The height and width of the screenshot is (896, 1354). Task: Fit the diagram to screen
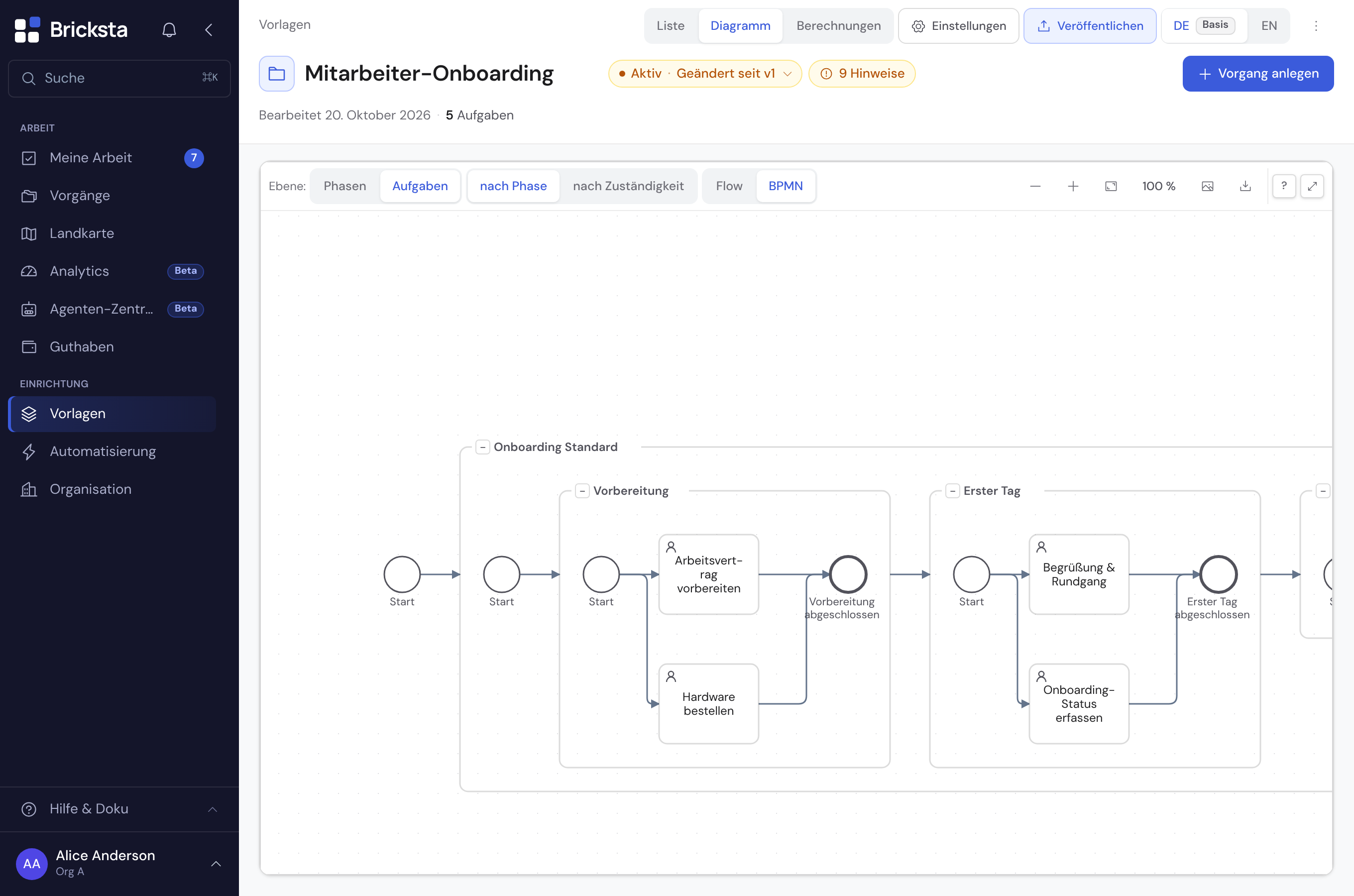(1111, 186)
